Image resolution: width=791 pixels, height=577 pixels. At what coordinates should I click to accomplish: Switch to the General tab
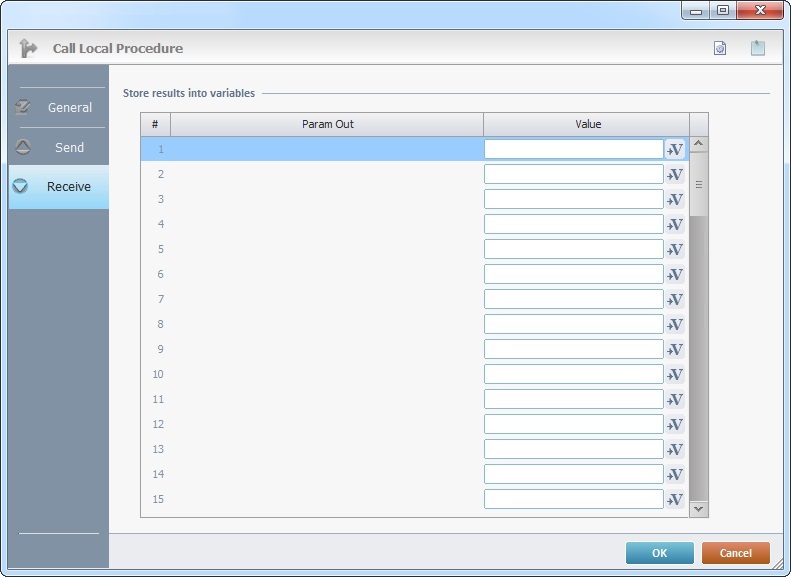58,107
